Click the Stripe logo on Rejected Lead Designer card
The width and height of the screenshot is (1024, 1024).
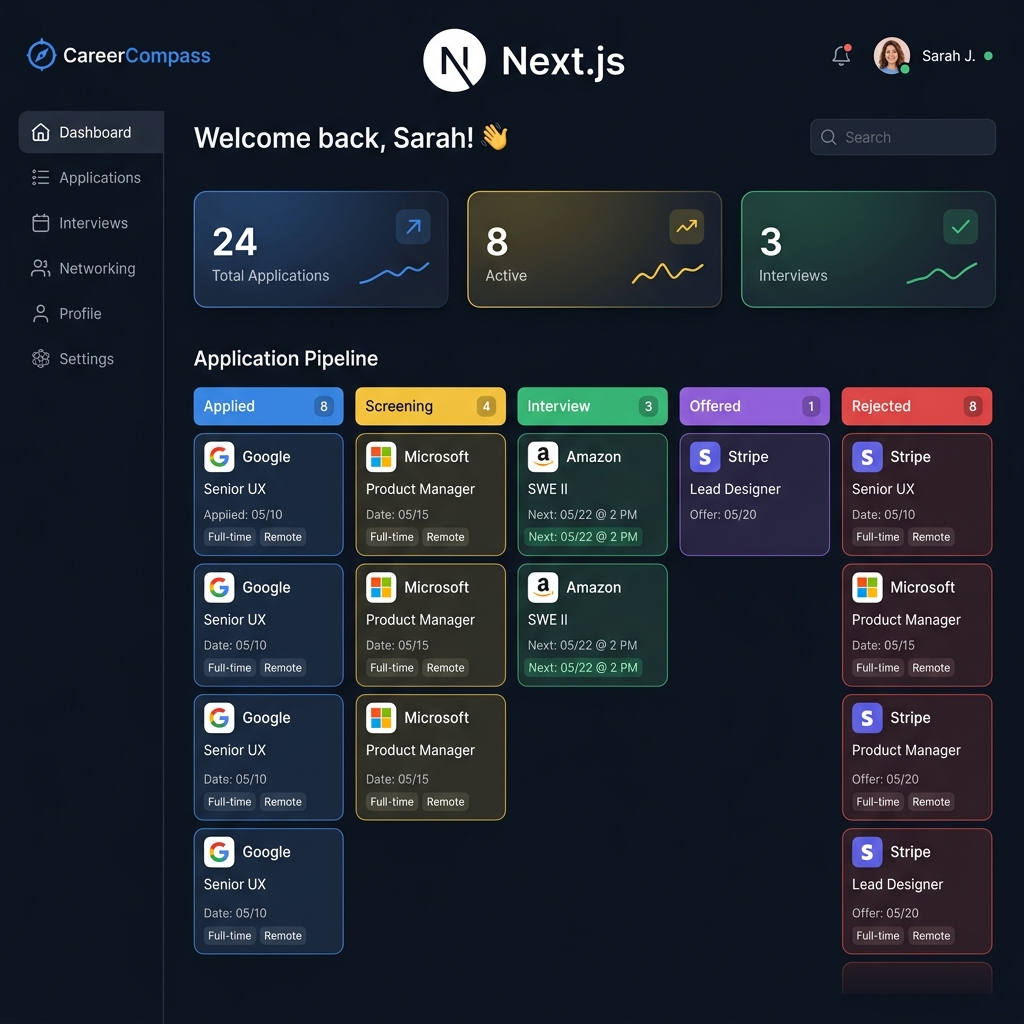[867, 852]
